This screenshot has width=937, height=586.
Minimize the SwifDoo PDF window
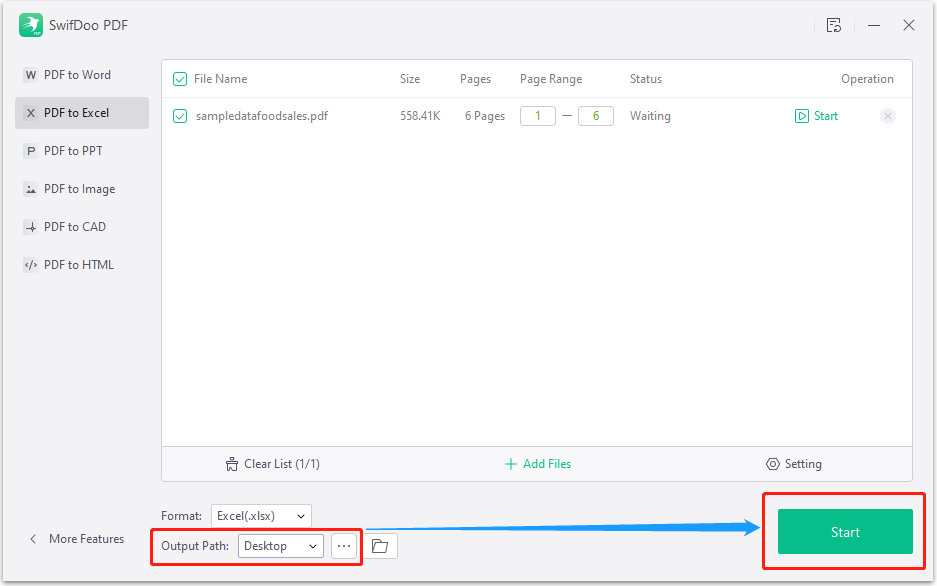(x=874, y=25)
